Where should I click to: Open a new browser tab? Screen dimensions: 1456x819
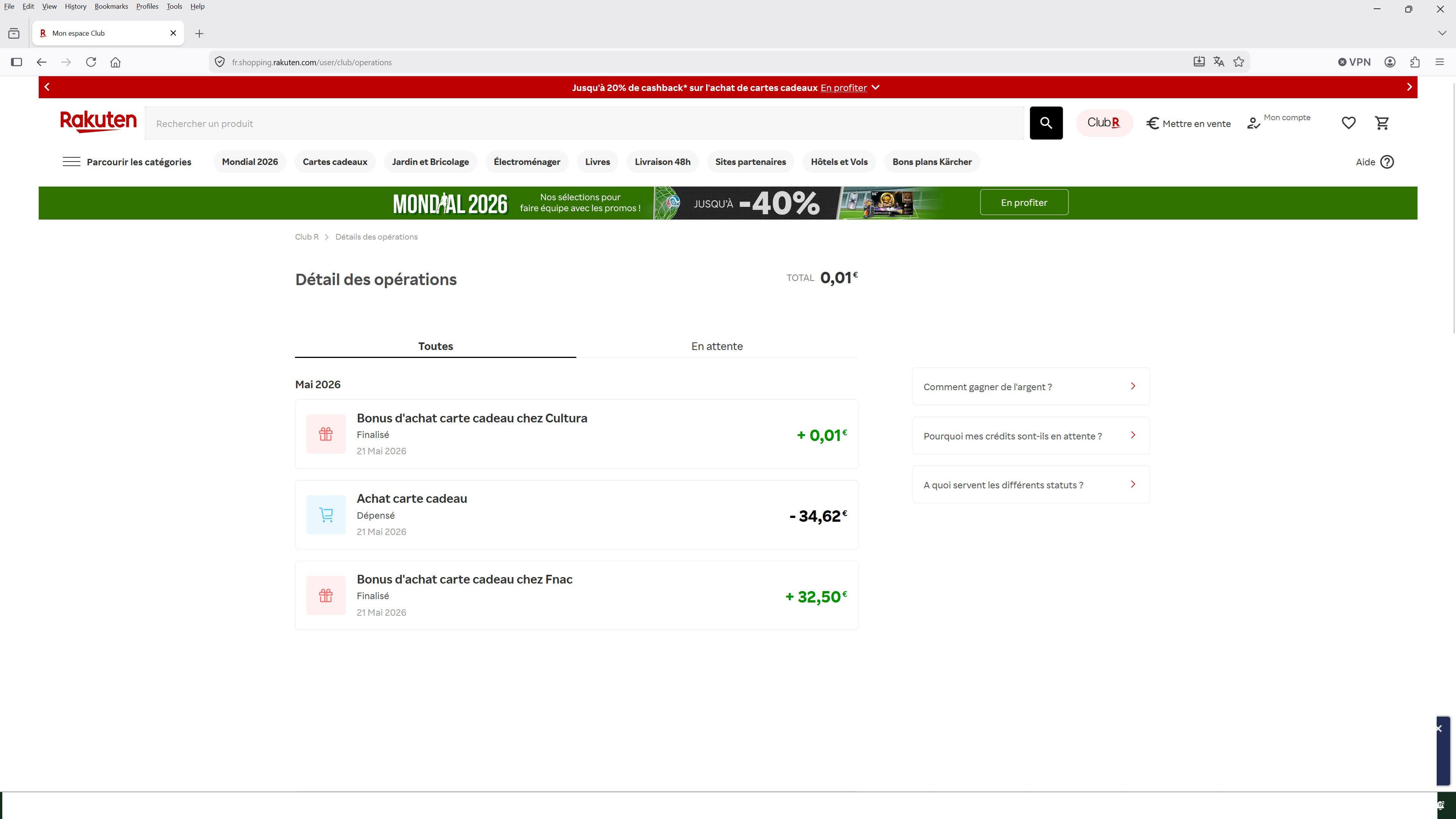point(199,33)
